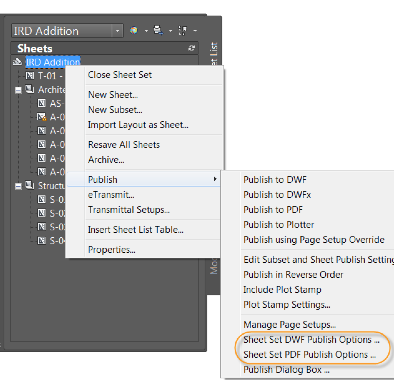The image size is (394, 384).
Task: Open the IRD Addition sheet set dropdown
Action: pyautogui.click(x=67, y=31)
